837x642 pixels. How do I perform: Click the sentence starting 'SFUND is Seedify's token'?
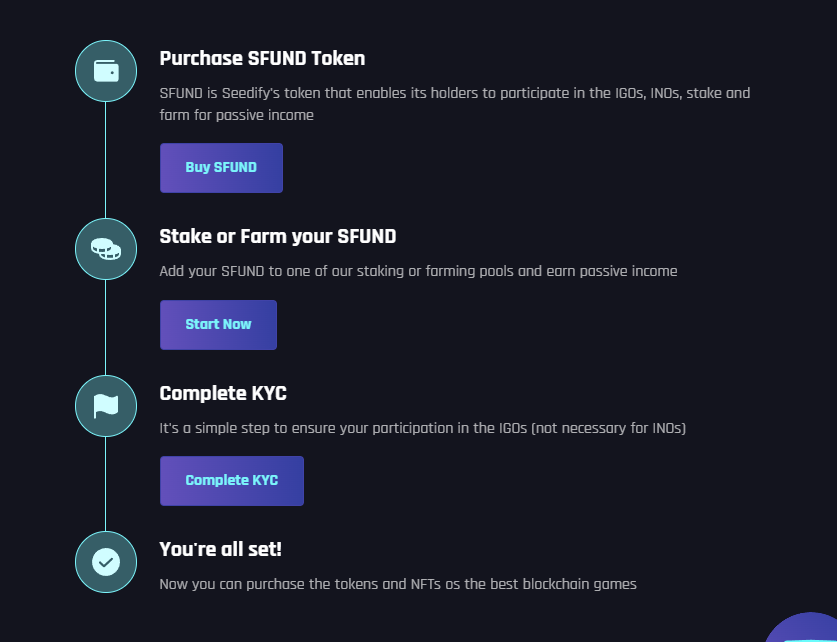[455, 104]
